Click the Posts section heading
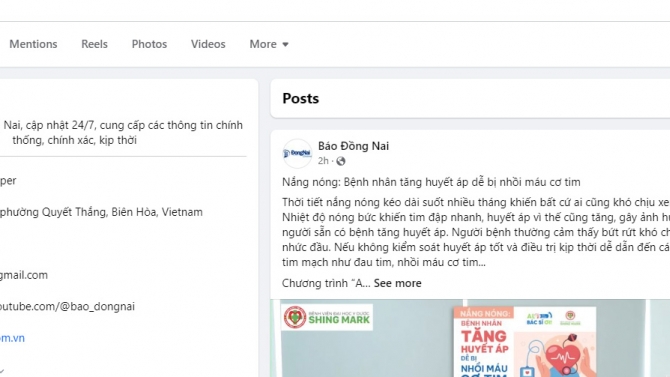 tap(301, 98)
